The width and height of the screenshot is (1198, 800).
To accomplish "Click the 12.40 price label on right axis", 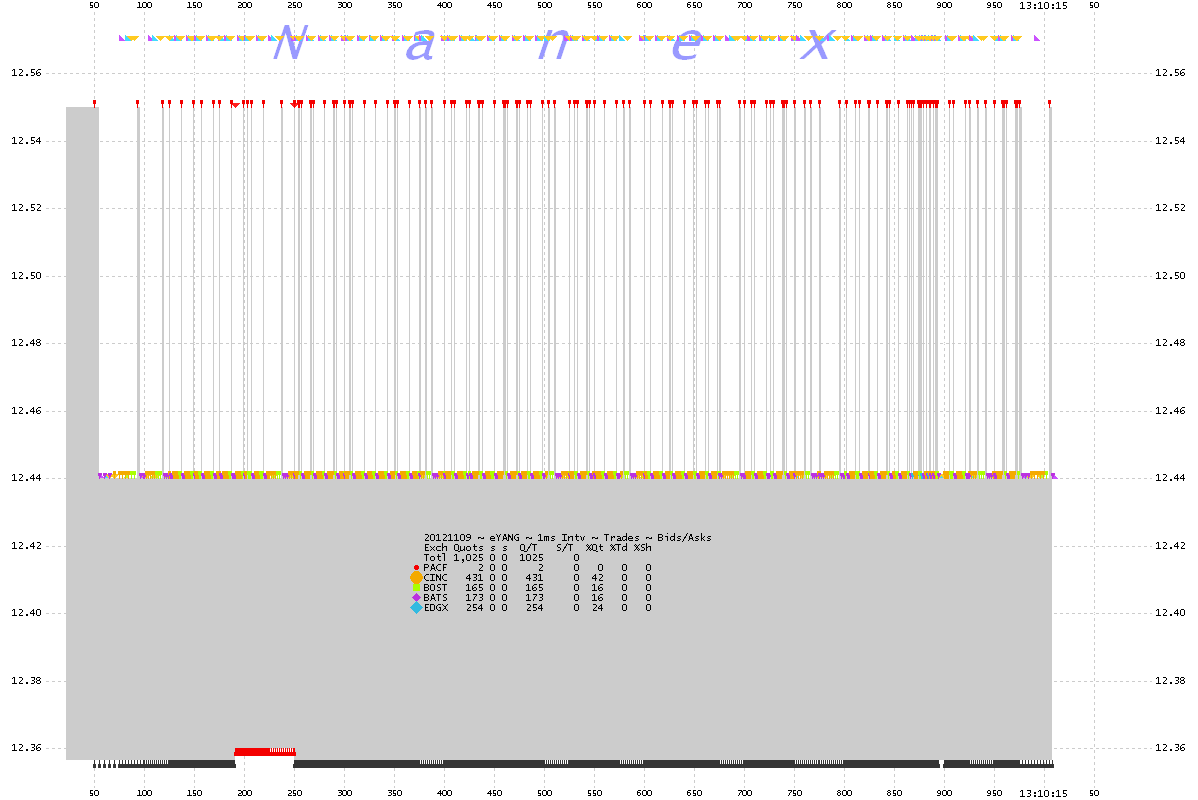I will 1170,613.
